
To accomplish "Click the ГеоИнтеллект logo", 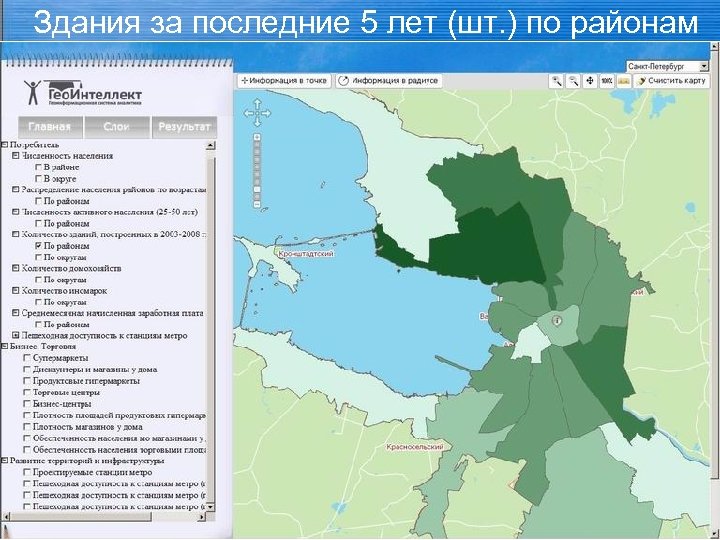I will click(x=83, y=93).
